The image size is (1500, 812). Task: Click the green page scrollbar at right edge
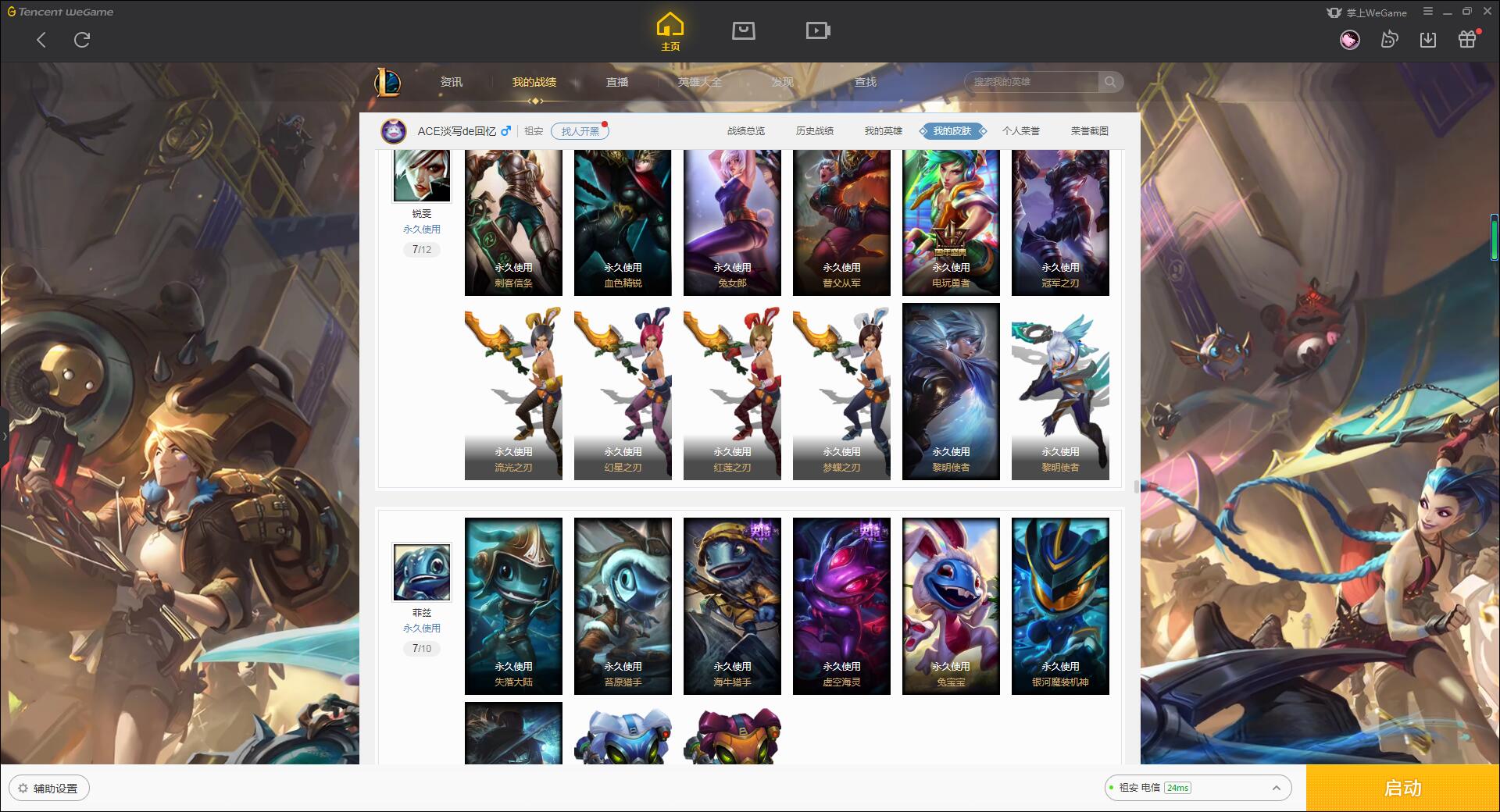[x=1495, y=237]
